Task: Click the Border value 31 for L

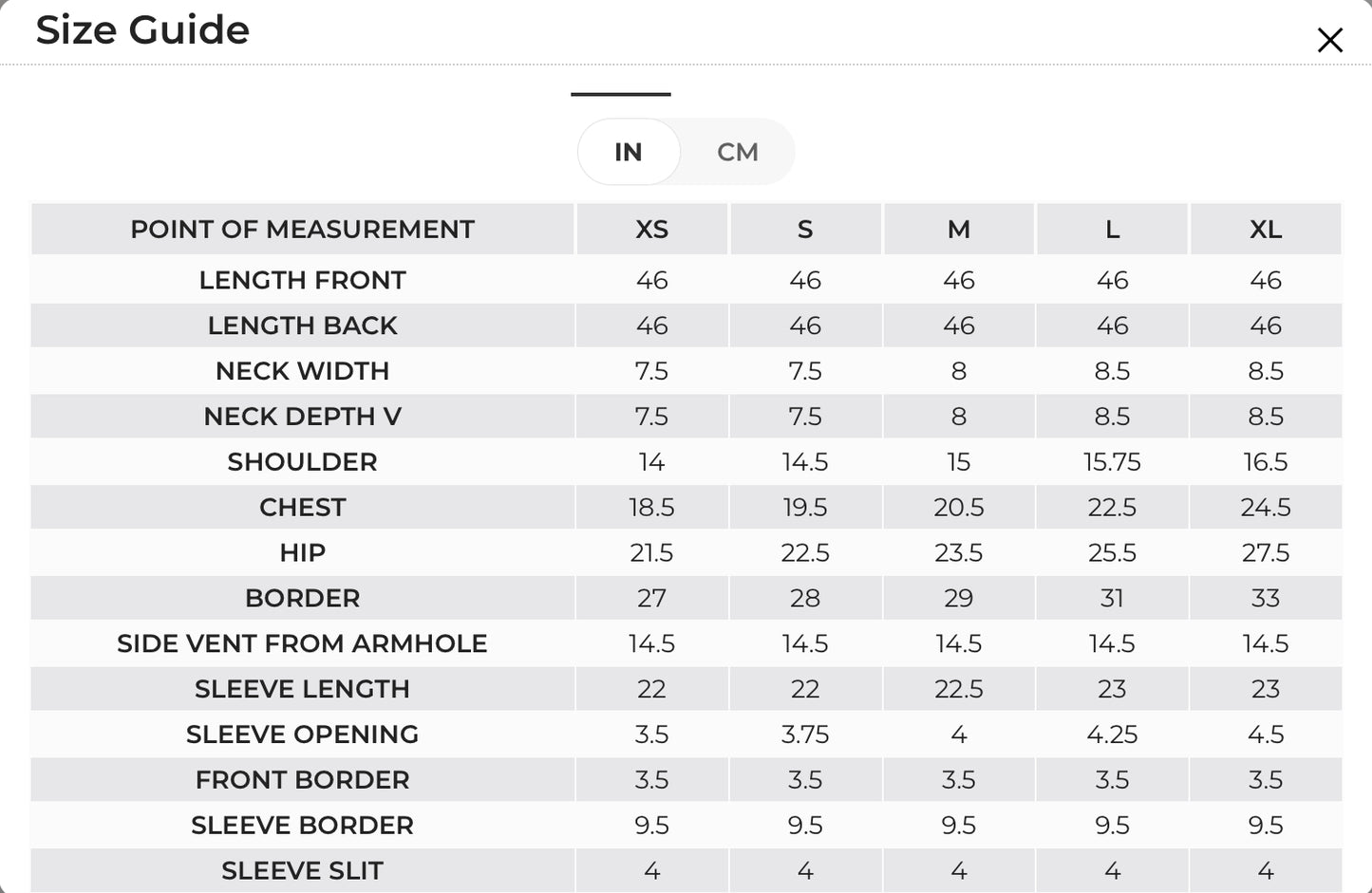Action: click(1112, 599)
